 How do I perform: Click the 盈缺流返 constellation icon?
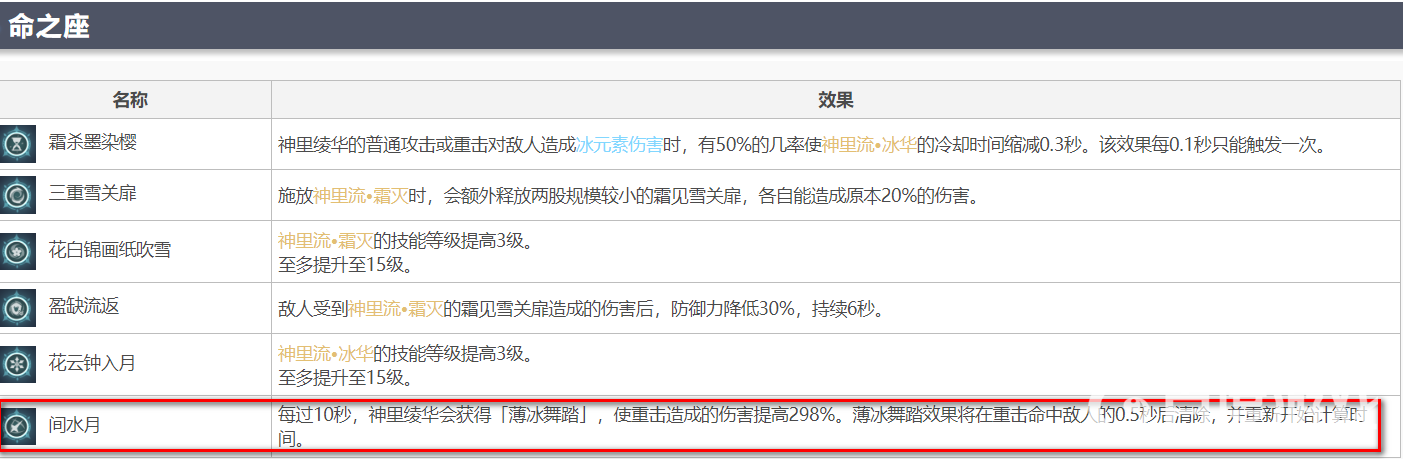(18, 307)
